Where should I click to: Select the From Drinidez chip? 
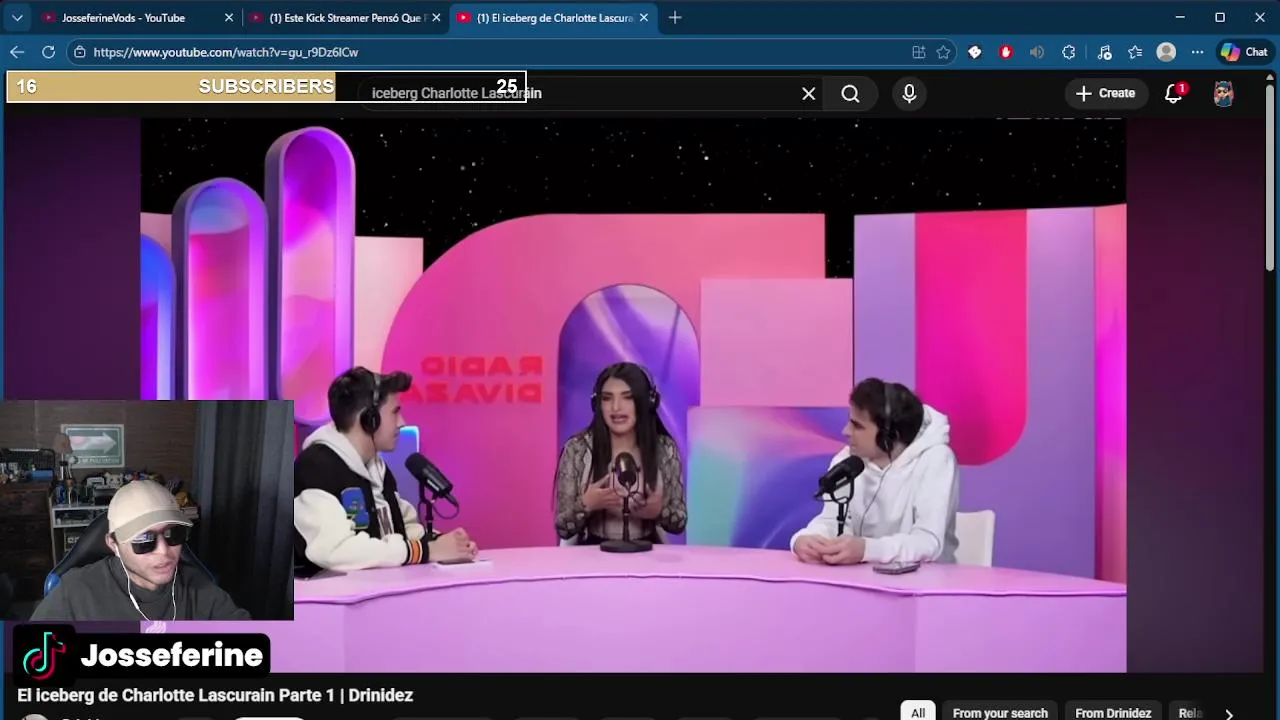point(1113,713)
